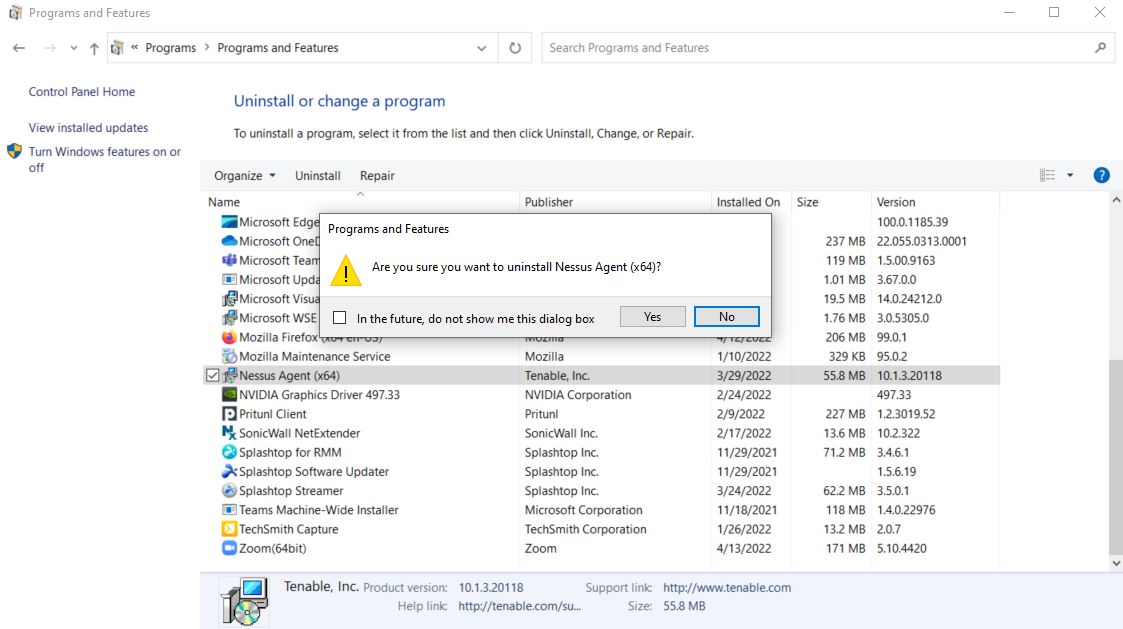1123x629 pixels.
Task: Click the Mozilla Firefox icon in list
Action: tap(229, 337)
